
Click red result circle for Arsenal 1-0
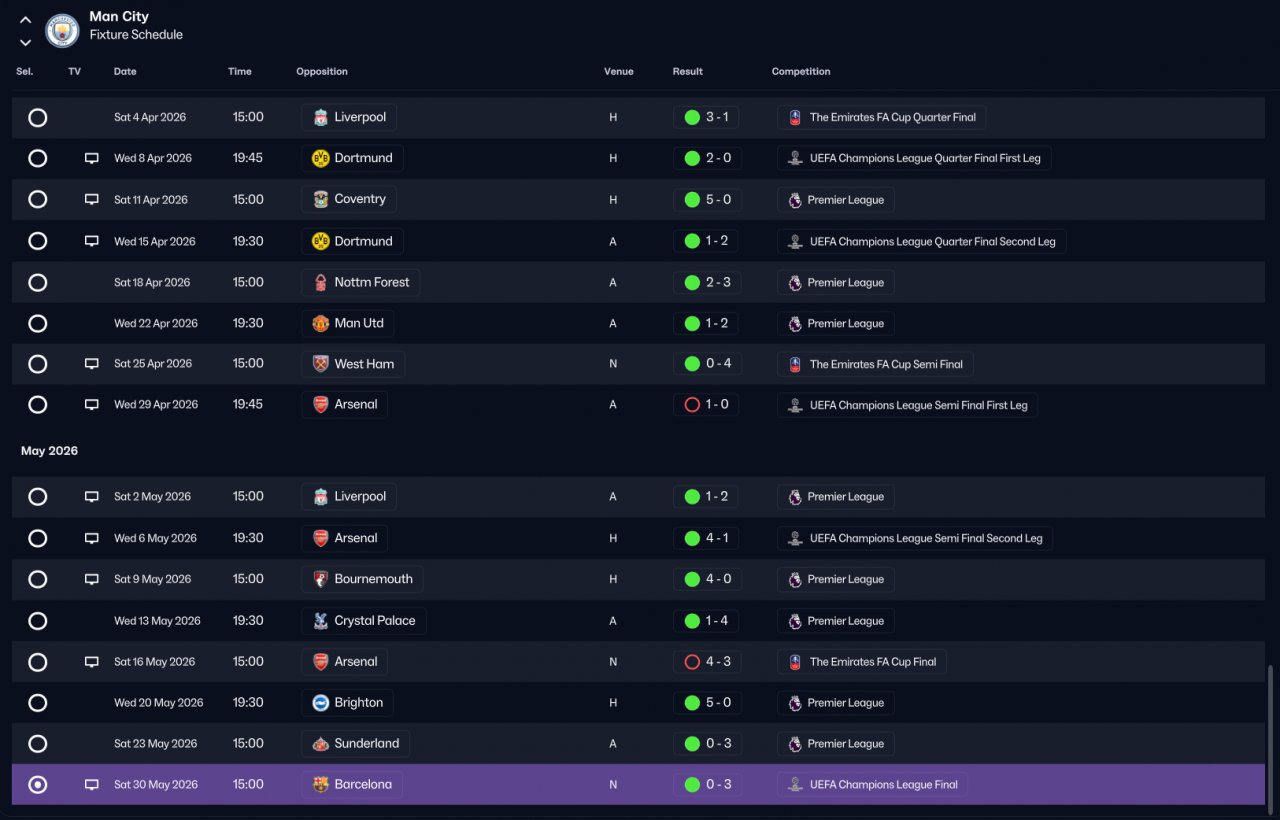coord(692,405)
